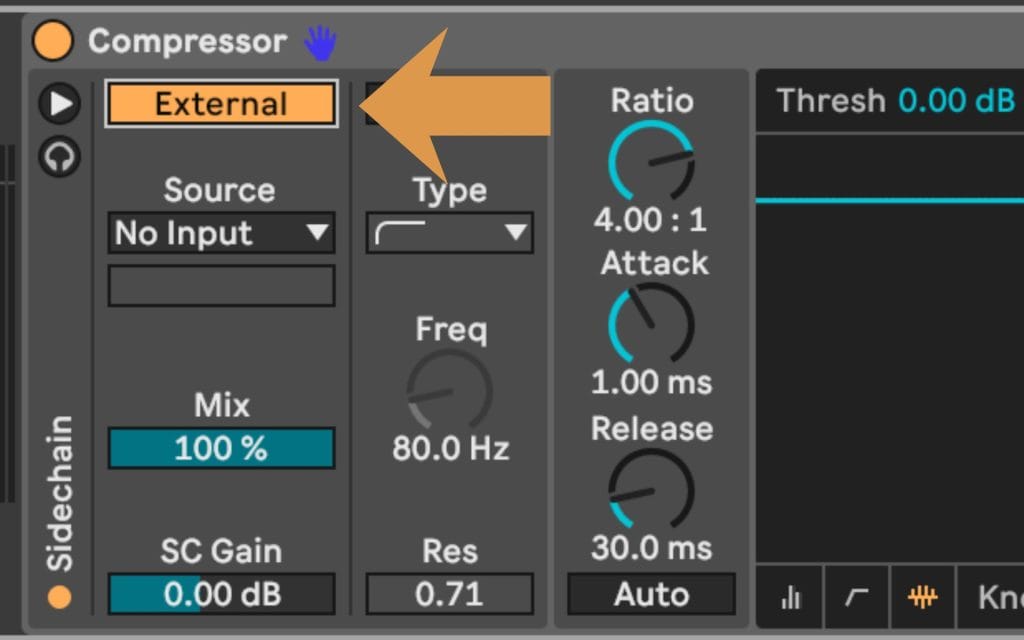Toggle the Compressor device activator button
Image resolution: width=1024 pixels, height=640 pixels.
(53, 41)
